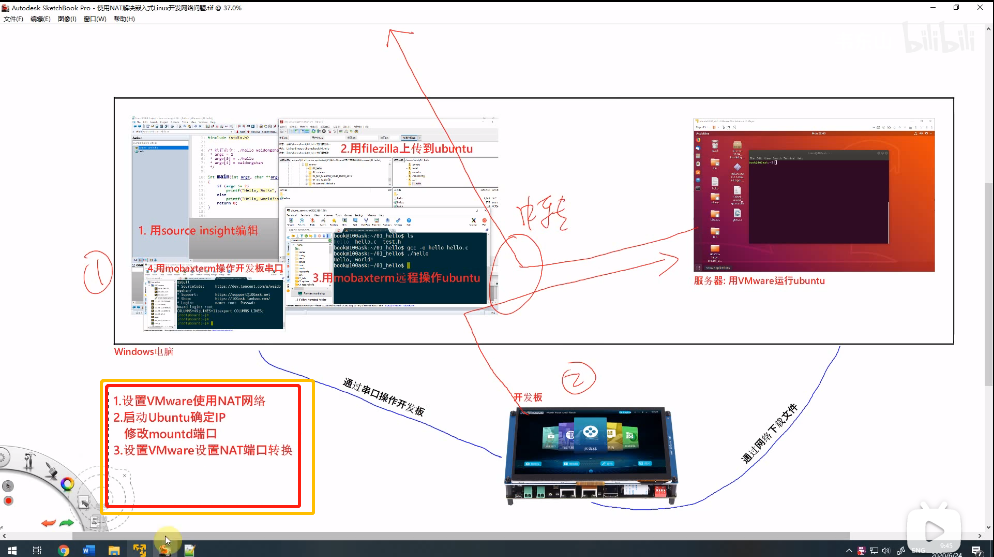Image resolution: width=994 pixels, height=557 pixels.
Task: Click the MobaXterm hello.c terminal screenshot
Action: click(387, 257)
